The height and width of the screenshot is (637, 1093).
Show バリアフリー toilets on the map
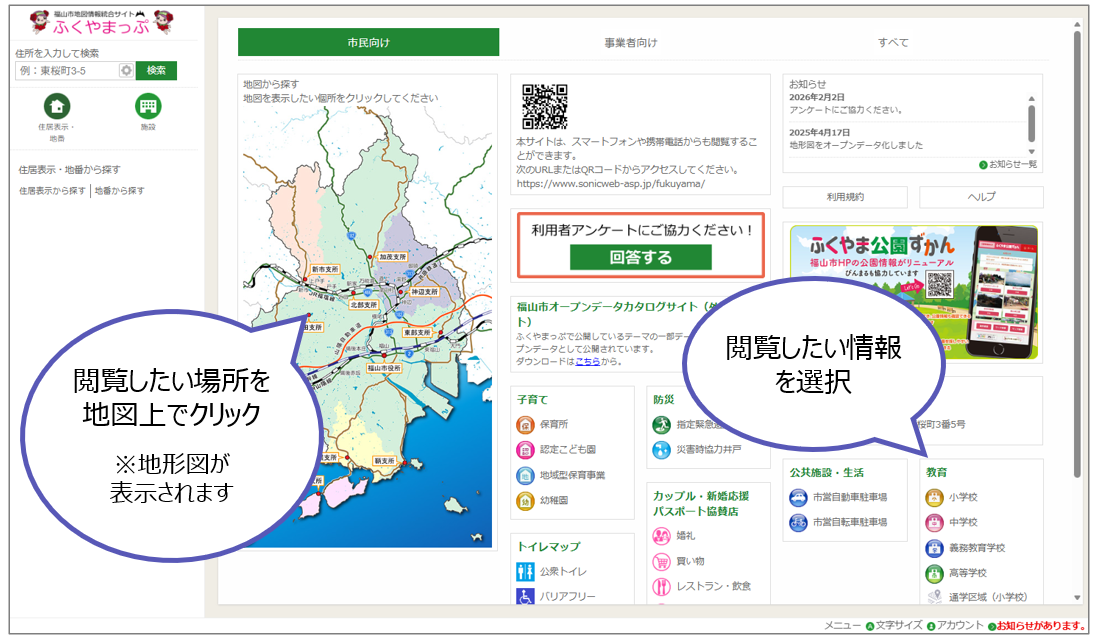pyautogui.click(x=524, y=596)
